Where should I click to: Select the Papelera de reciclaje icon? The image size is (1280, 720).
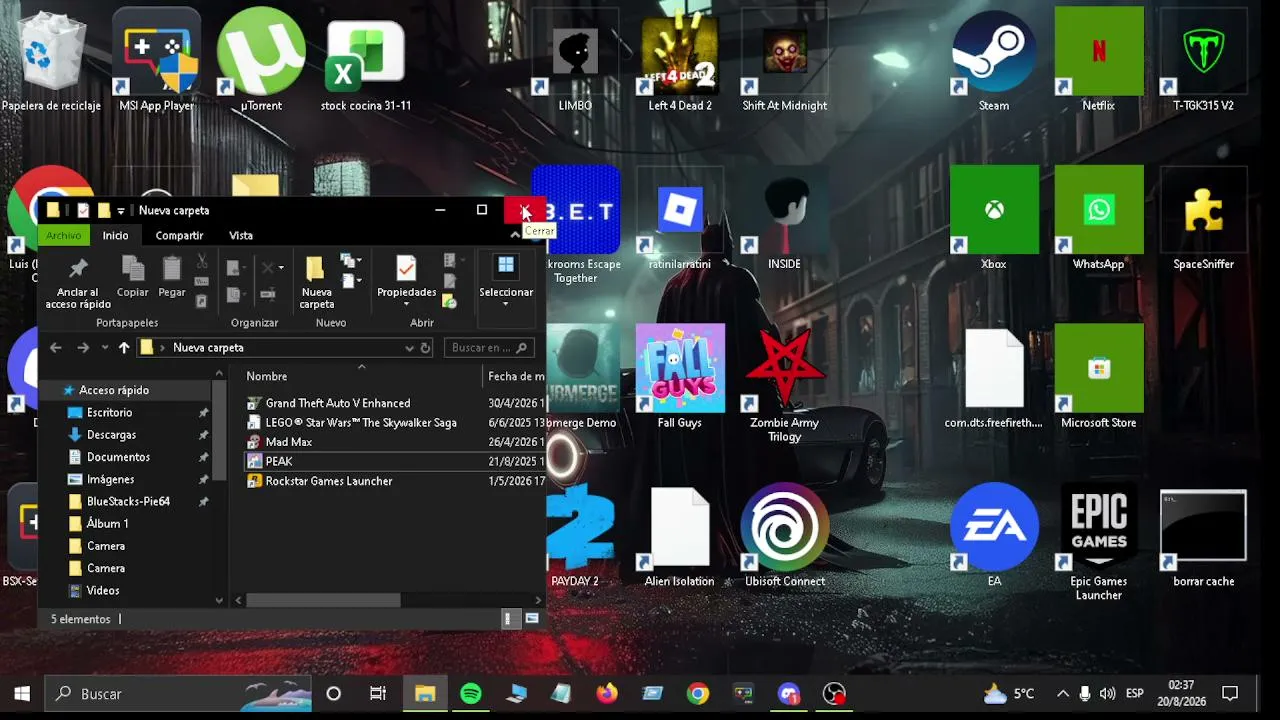[51, 60]
